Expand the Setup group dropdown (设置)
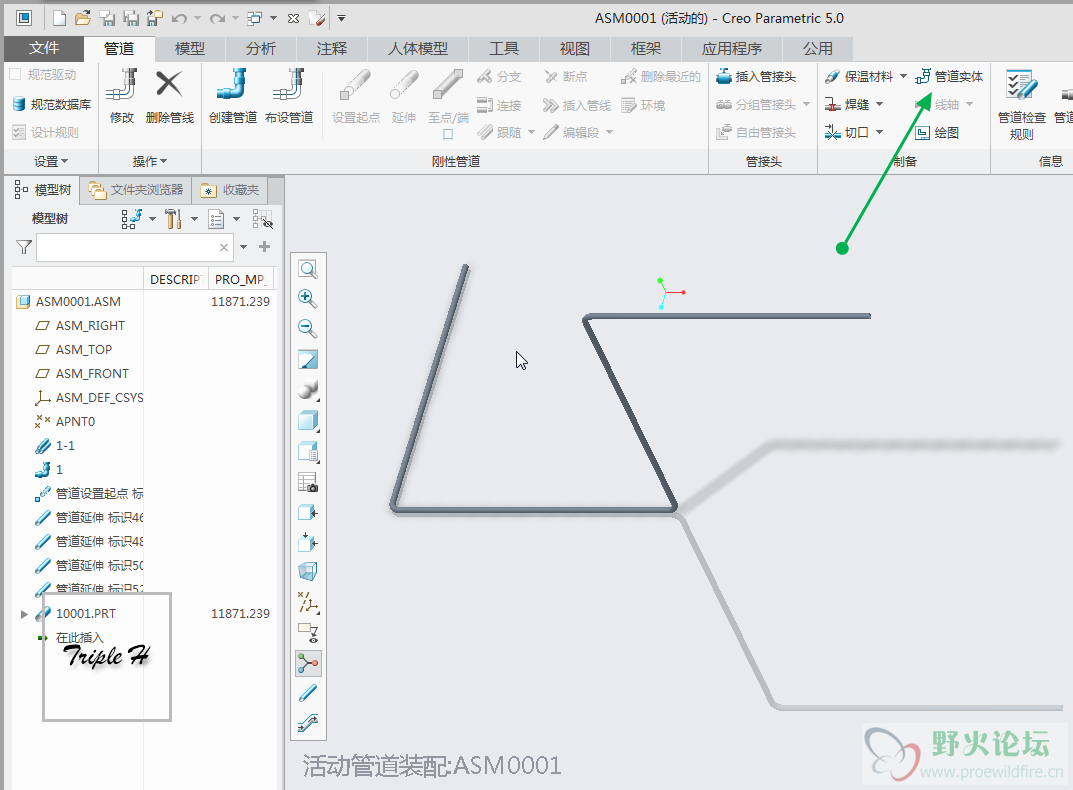Screen dimensions: 1073x790 click(51, 162)
